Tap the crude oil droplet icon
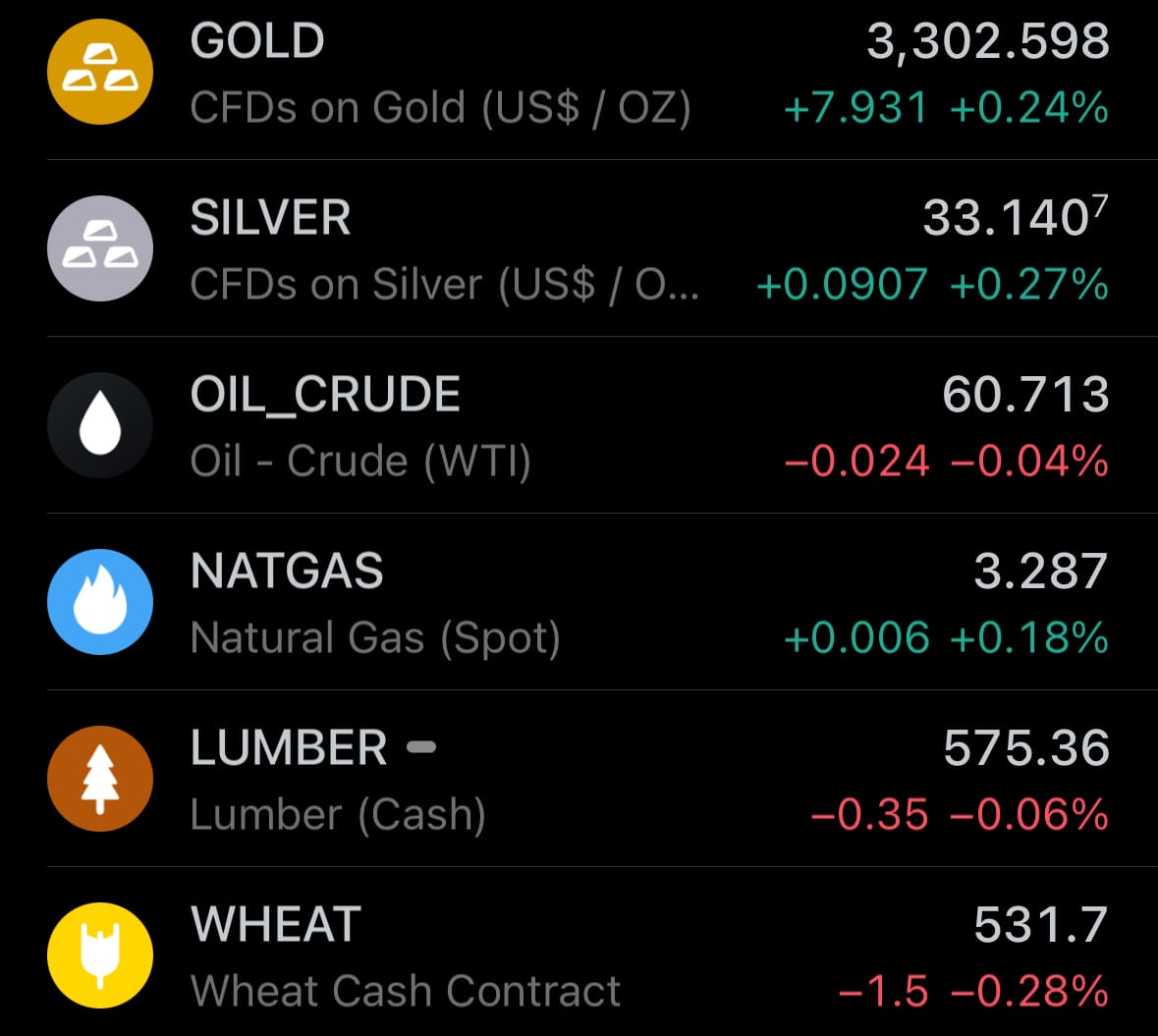 tap(100, 424)
